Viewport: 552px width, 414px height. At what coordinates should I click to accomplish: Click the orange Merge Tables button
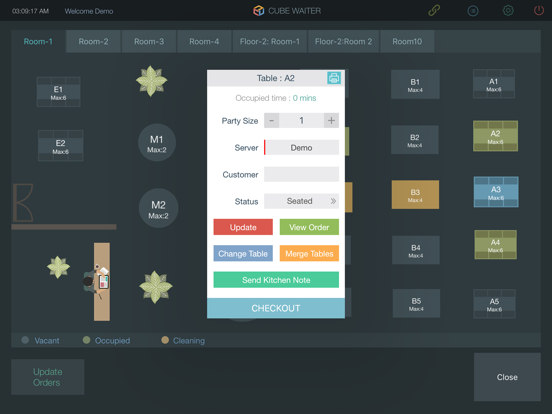click(x=309, y=253)
